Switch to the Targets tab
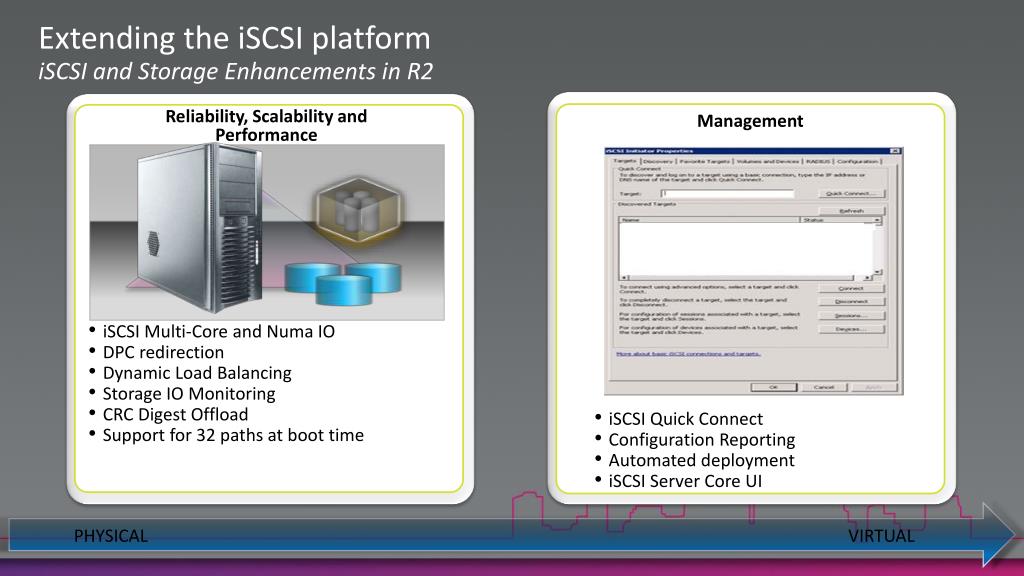The height and width of the screenshot is (576, 1024). 625,161
